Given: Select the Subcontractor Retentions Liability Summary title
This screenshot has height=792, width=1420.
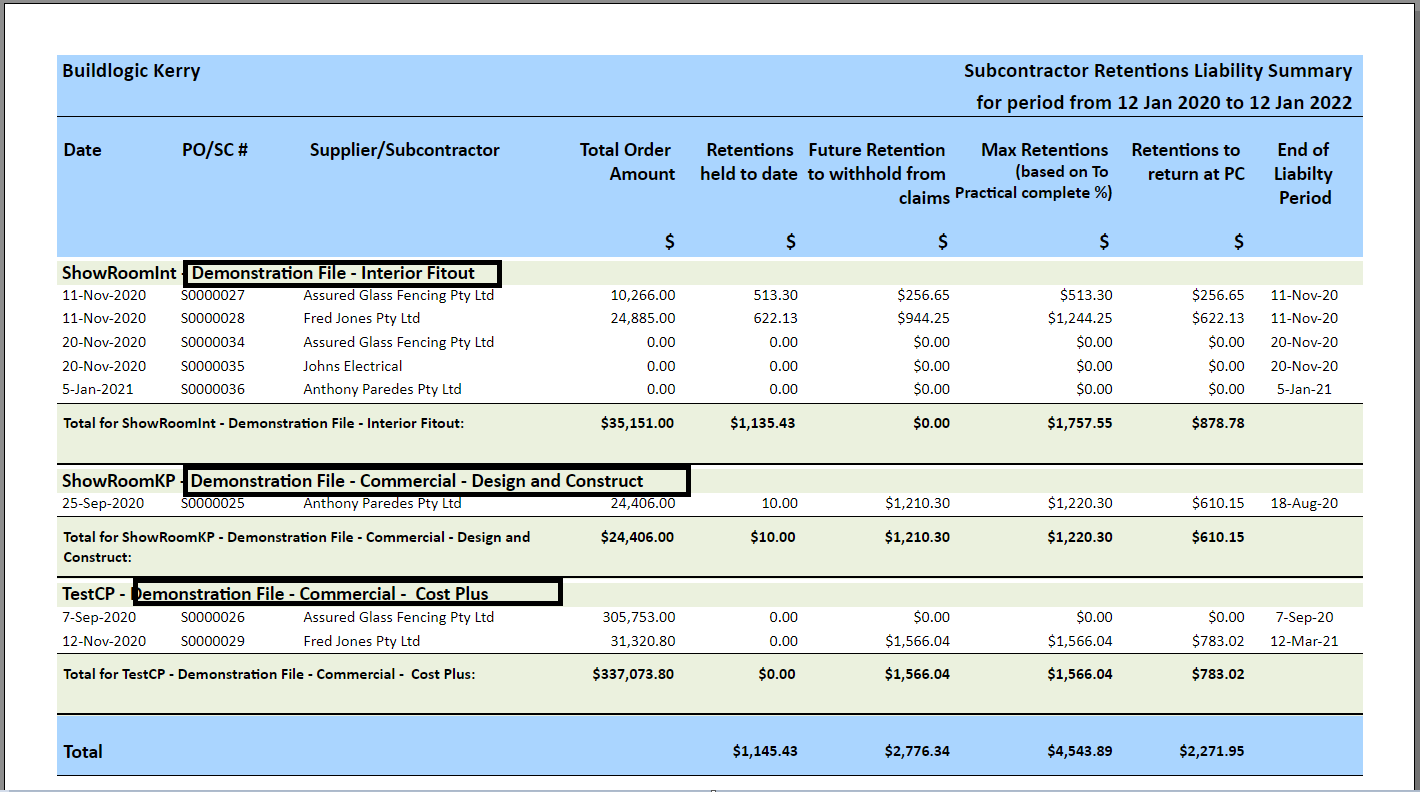Looking at the screenshot, I should point(1158,71).
